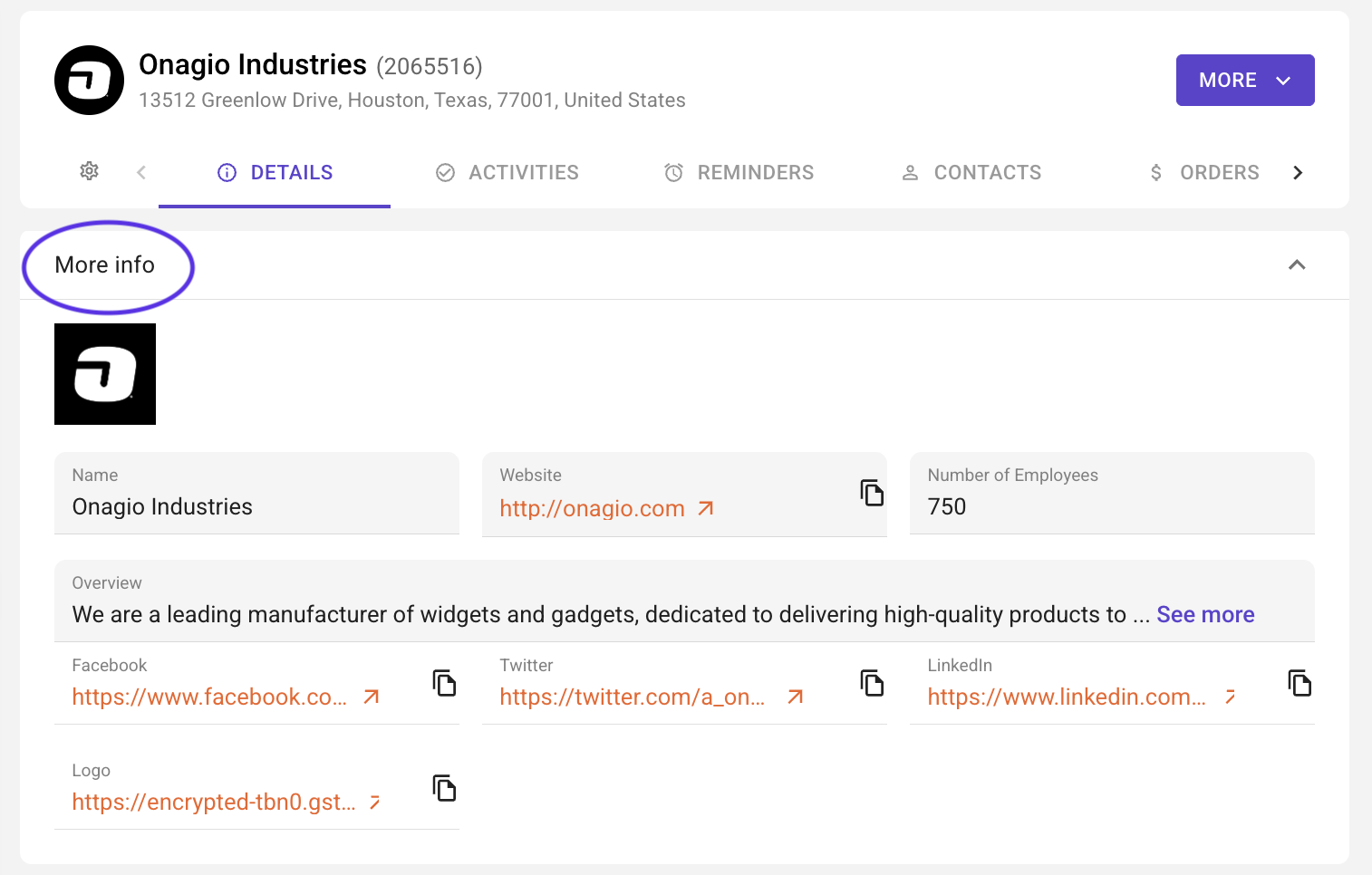Image resolution: width=1372 pixels, height=875 pixels.
Task: Open the Twitter profile link
Action: tap(633, 697)
